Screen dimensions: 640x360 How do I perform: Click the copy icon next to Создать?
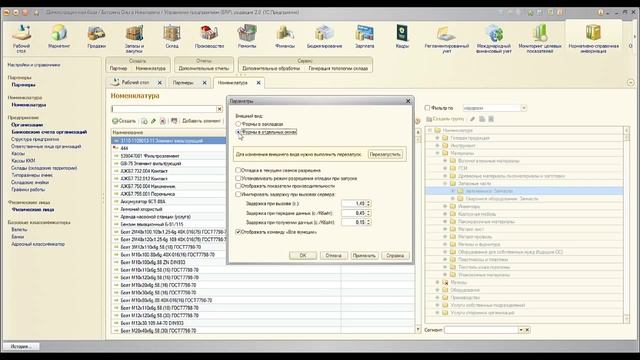(144, 121)
